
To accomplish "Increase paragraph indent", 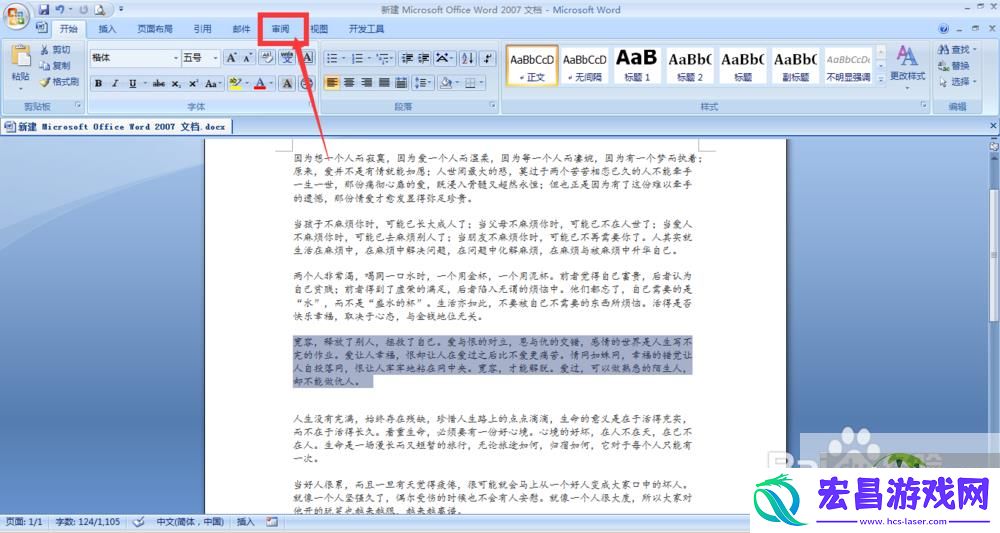I will click(423, 58).
